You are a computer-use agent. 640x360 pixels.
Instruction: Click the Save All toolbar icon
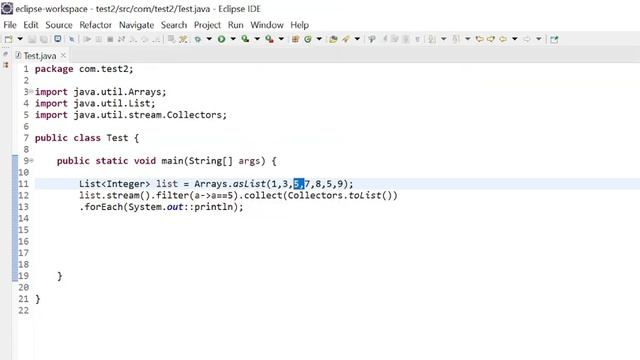pos(44,39)
